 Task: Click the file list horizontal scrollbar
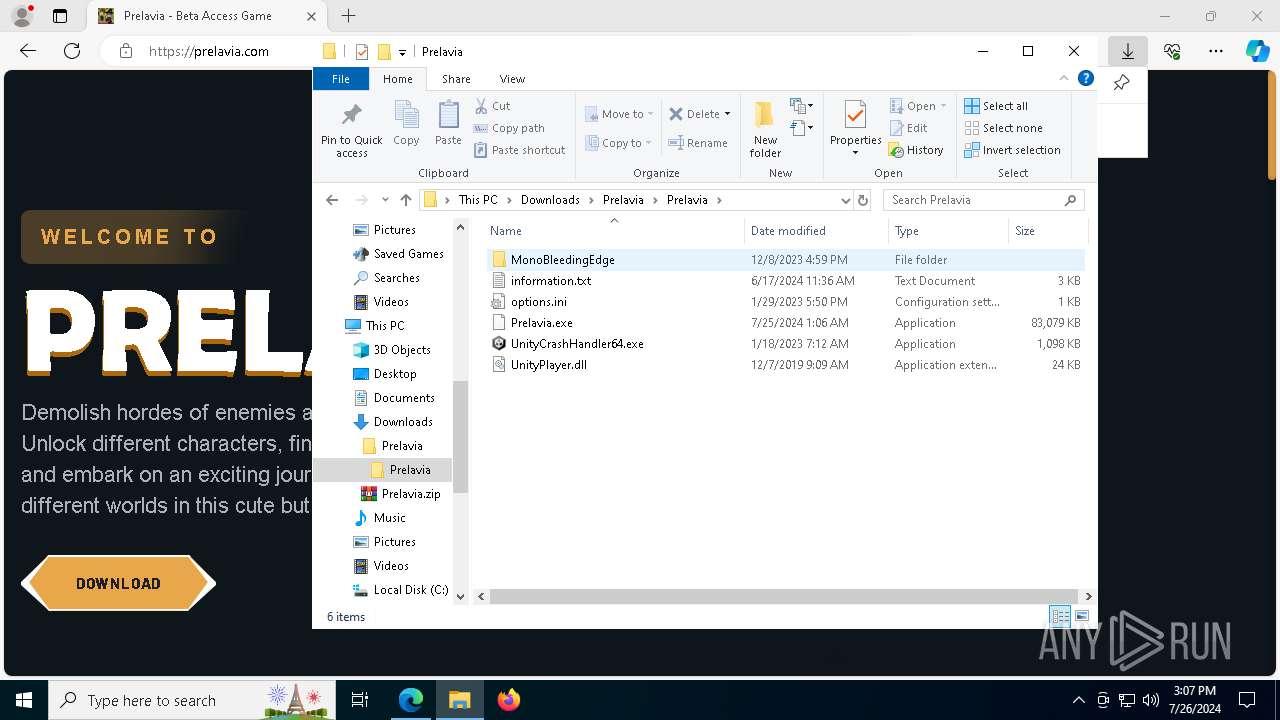click(784, 596)
